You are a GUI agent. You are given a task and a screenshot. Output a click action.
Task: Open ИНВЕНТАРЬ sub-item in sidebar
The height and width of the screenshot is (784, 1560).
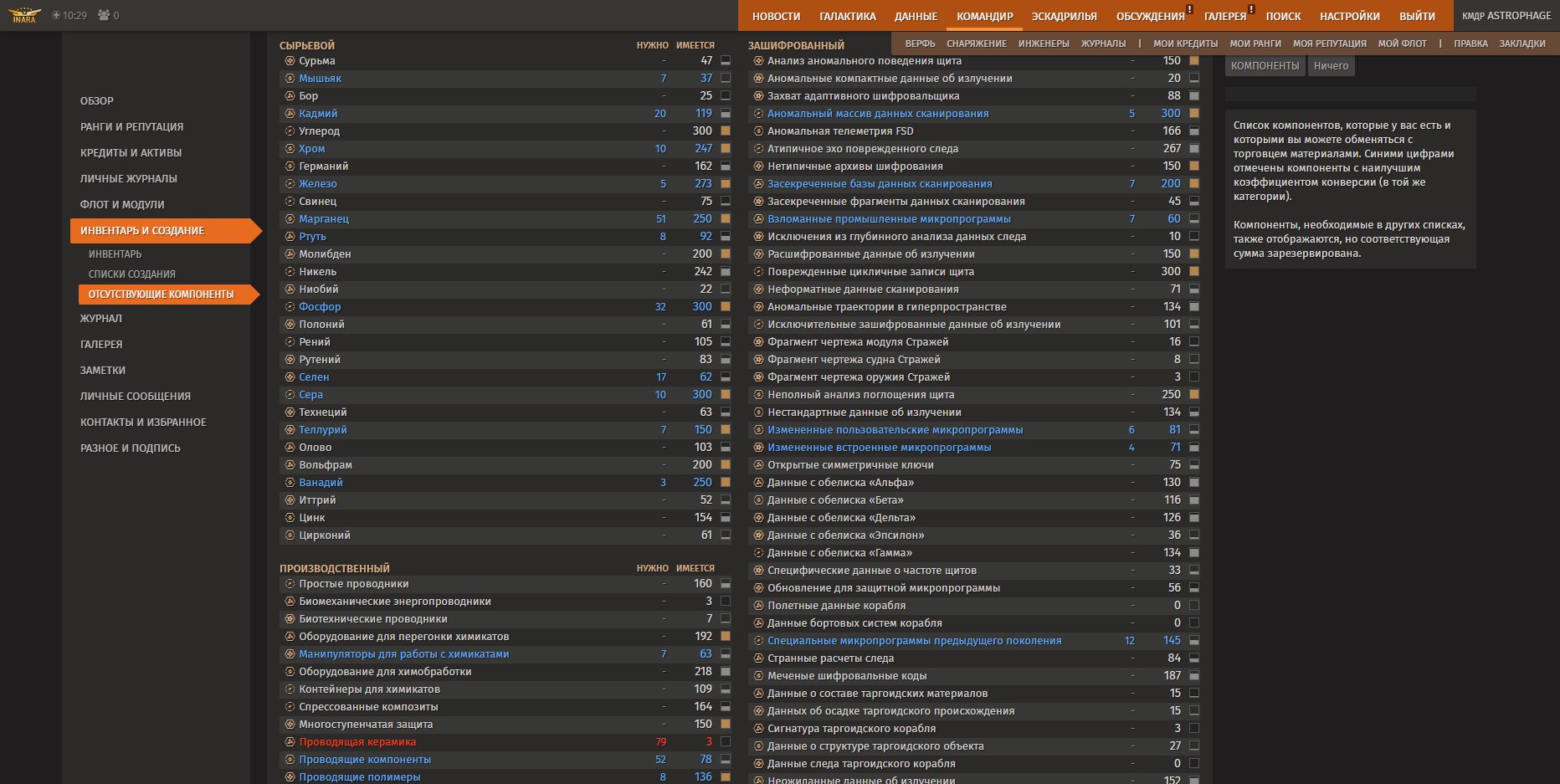point(115,254)
